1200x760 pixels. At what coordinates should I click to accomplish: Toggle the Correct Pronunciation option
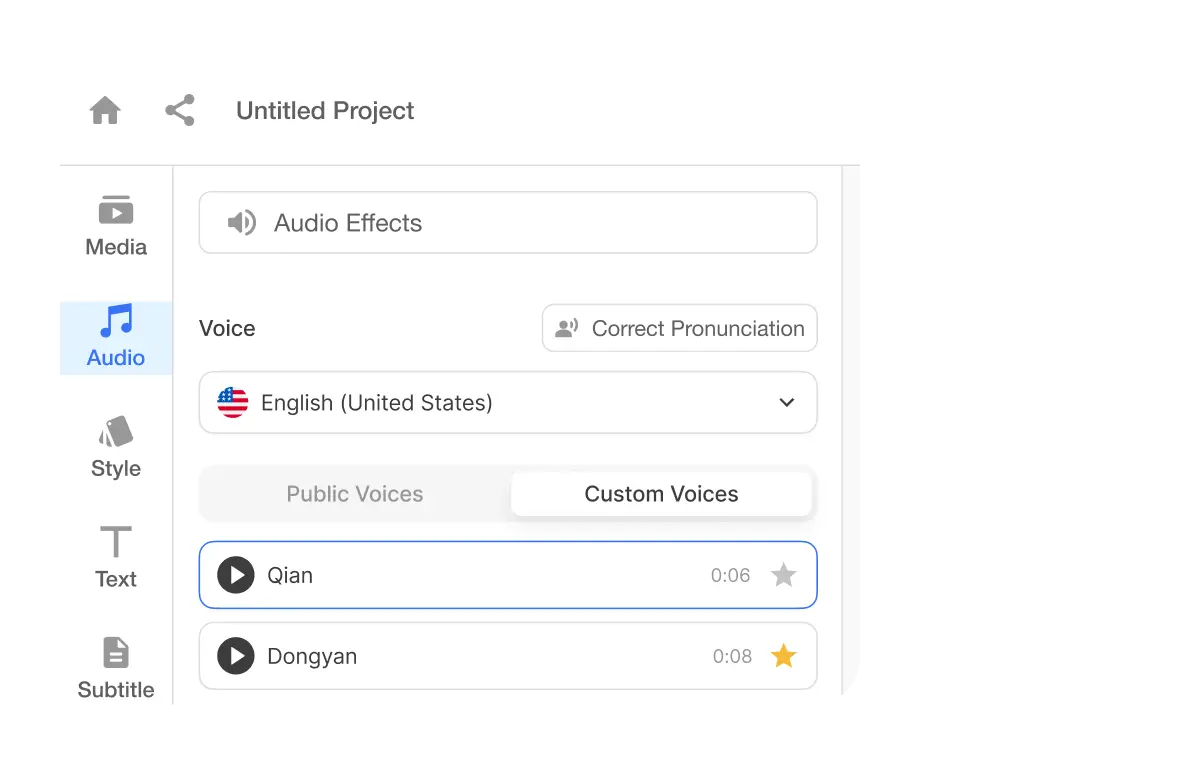point(679,328)
